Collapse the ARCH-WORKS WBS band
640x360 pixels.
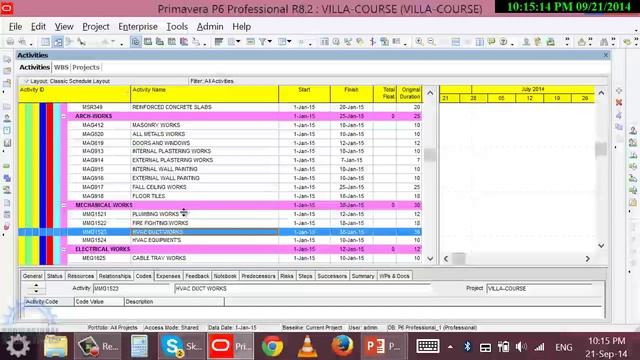(x=64, y=116)
